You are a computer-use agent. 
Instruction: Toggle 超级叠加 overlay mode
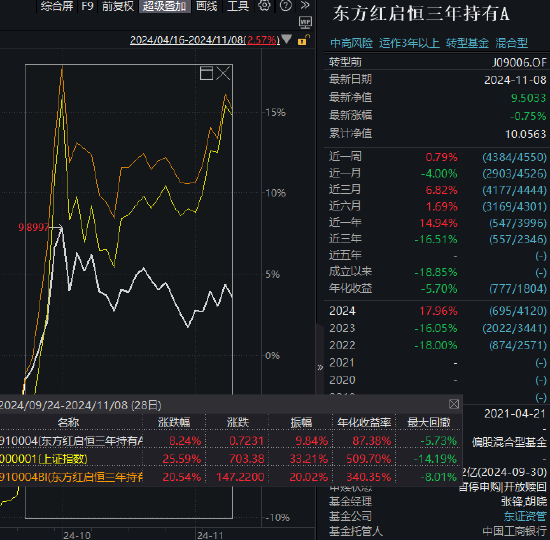[165, 6]
